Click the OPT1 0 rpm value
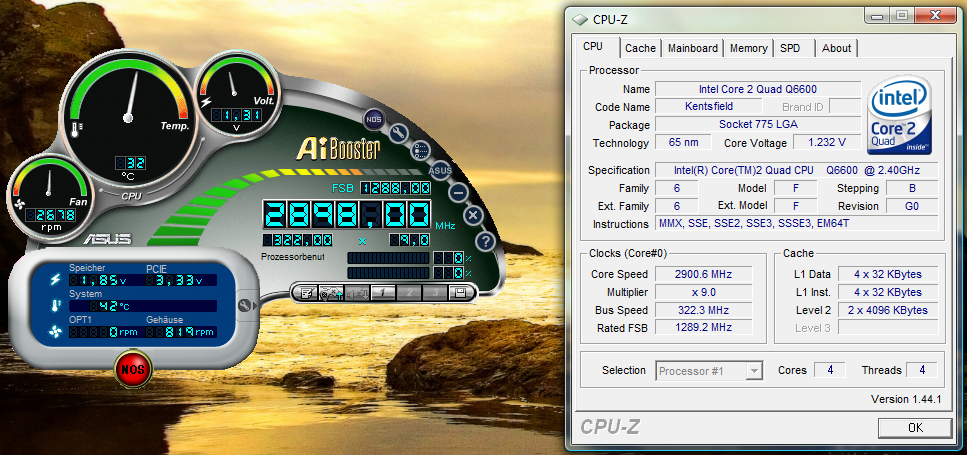This screenshot has width=967, height=455. [104, 332]
